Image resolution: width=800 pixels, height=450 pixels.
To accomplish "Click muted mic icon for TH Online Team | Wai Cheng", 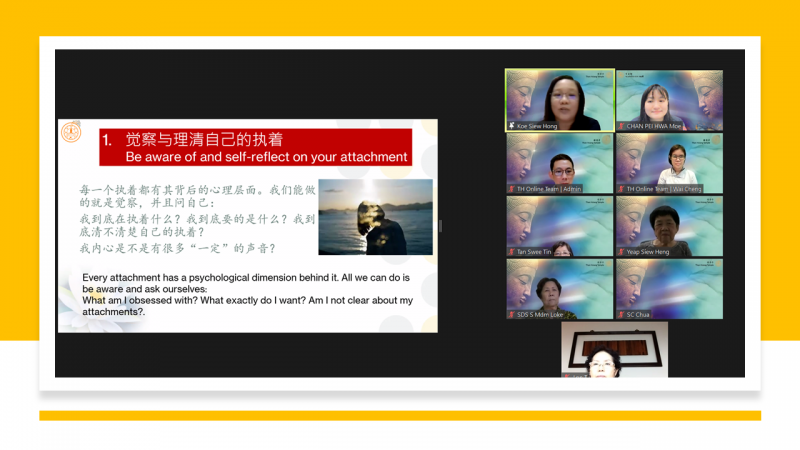I will click(621, 189).
